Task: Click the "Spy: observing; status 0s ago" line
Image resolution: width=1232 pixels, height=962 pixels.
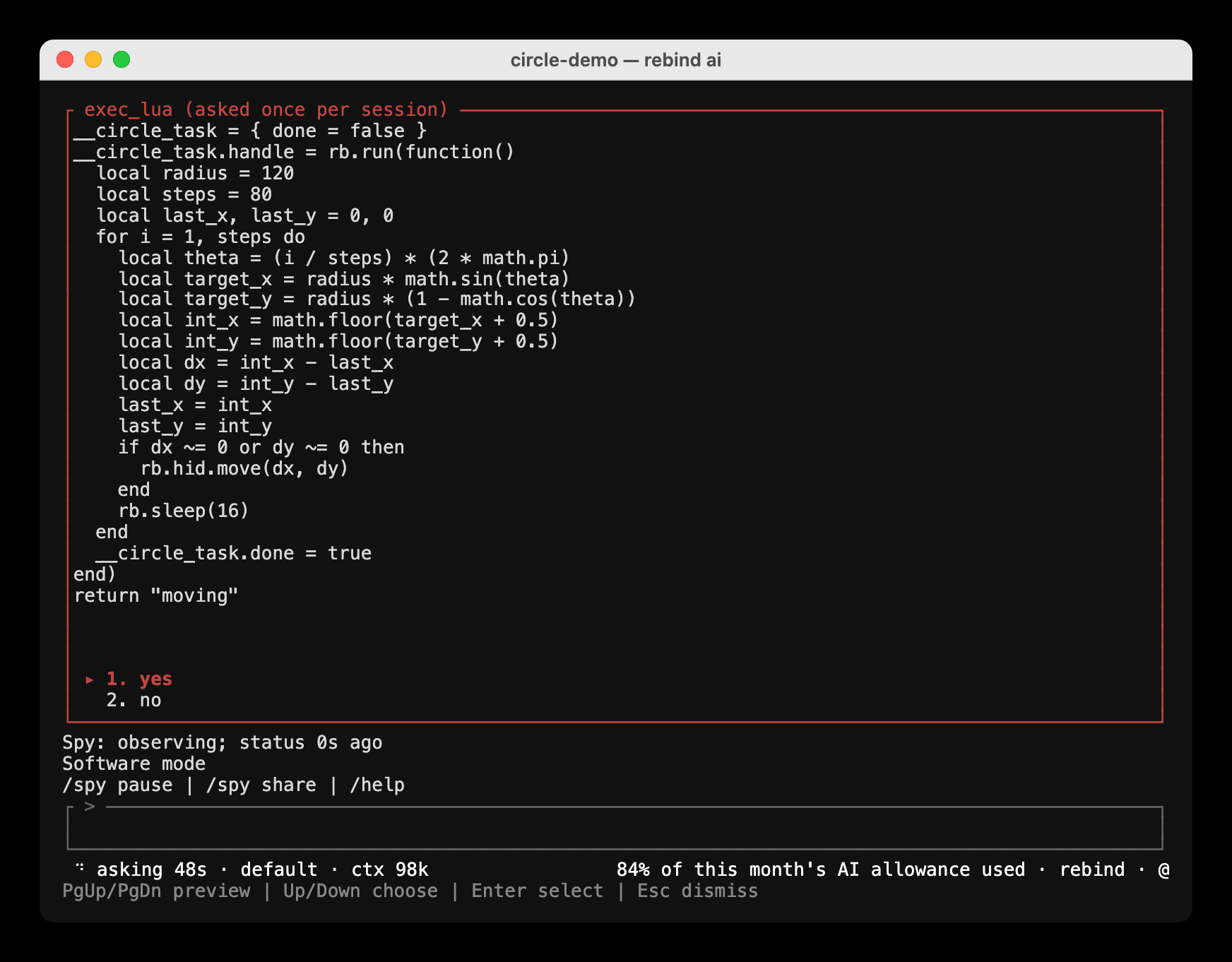Action: (x=223, y=742)
